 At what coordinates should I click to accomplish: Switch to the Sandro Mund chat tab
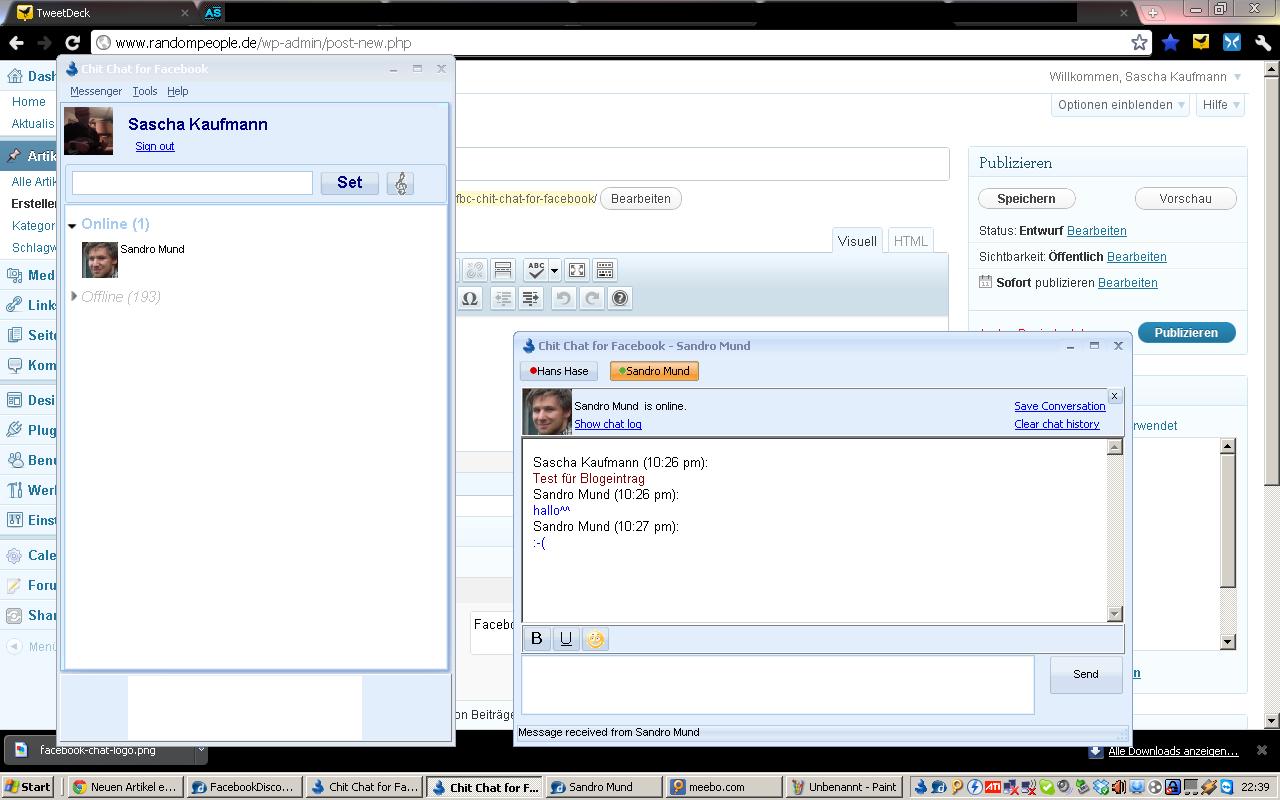coord(654,371)
